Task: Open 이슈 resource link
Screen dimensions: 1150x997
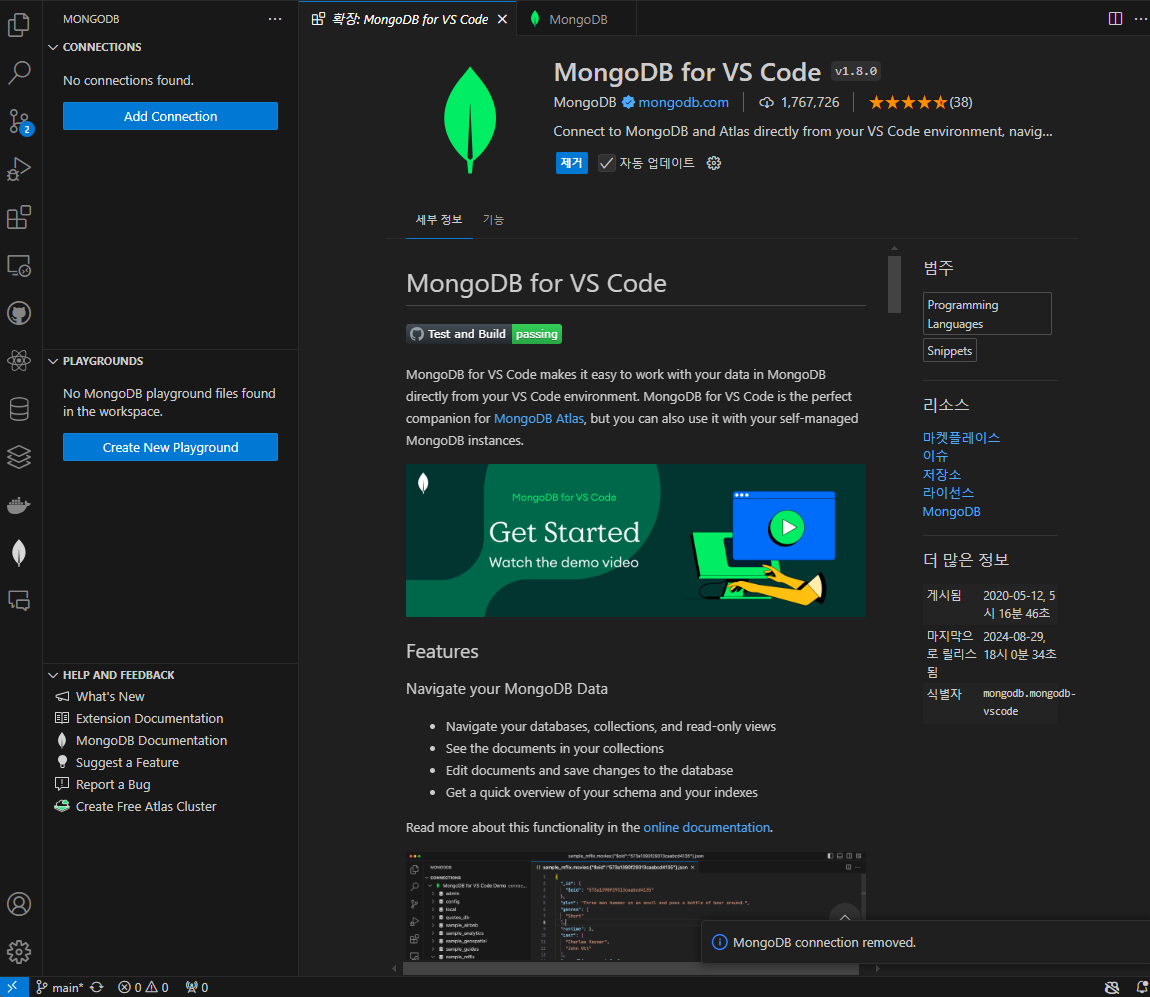Action: tap(935, 456)
